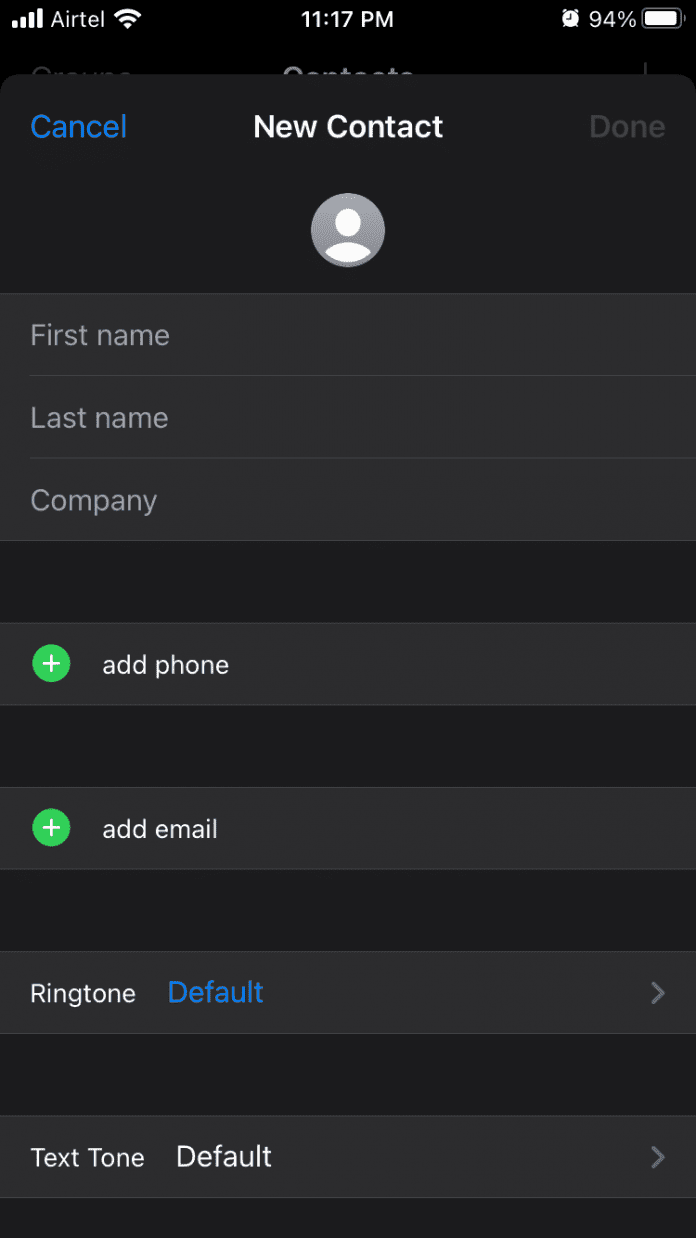Open the Ringtone selection screen

tap(348, 993)
